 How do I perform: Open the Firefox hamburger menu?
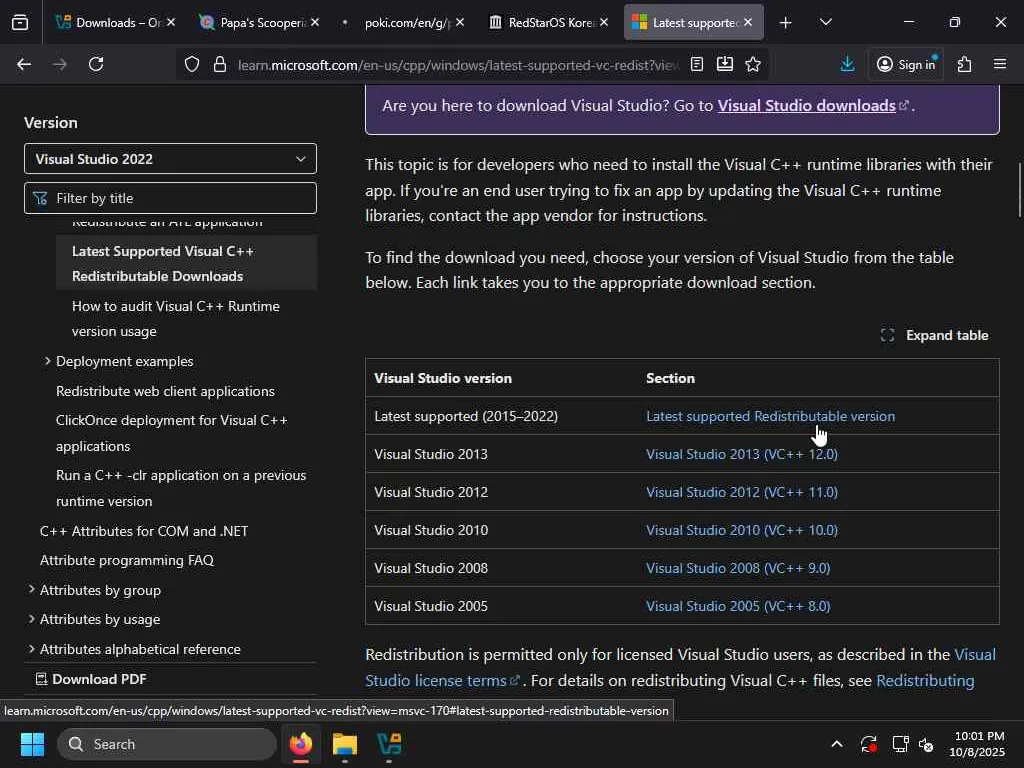pyautogui.click(x=1000, y=64)
